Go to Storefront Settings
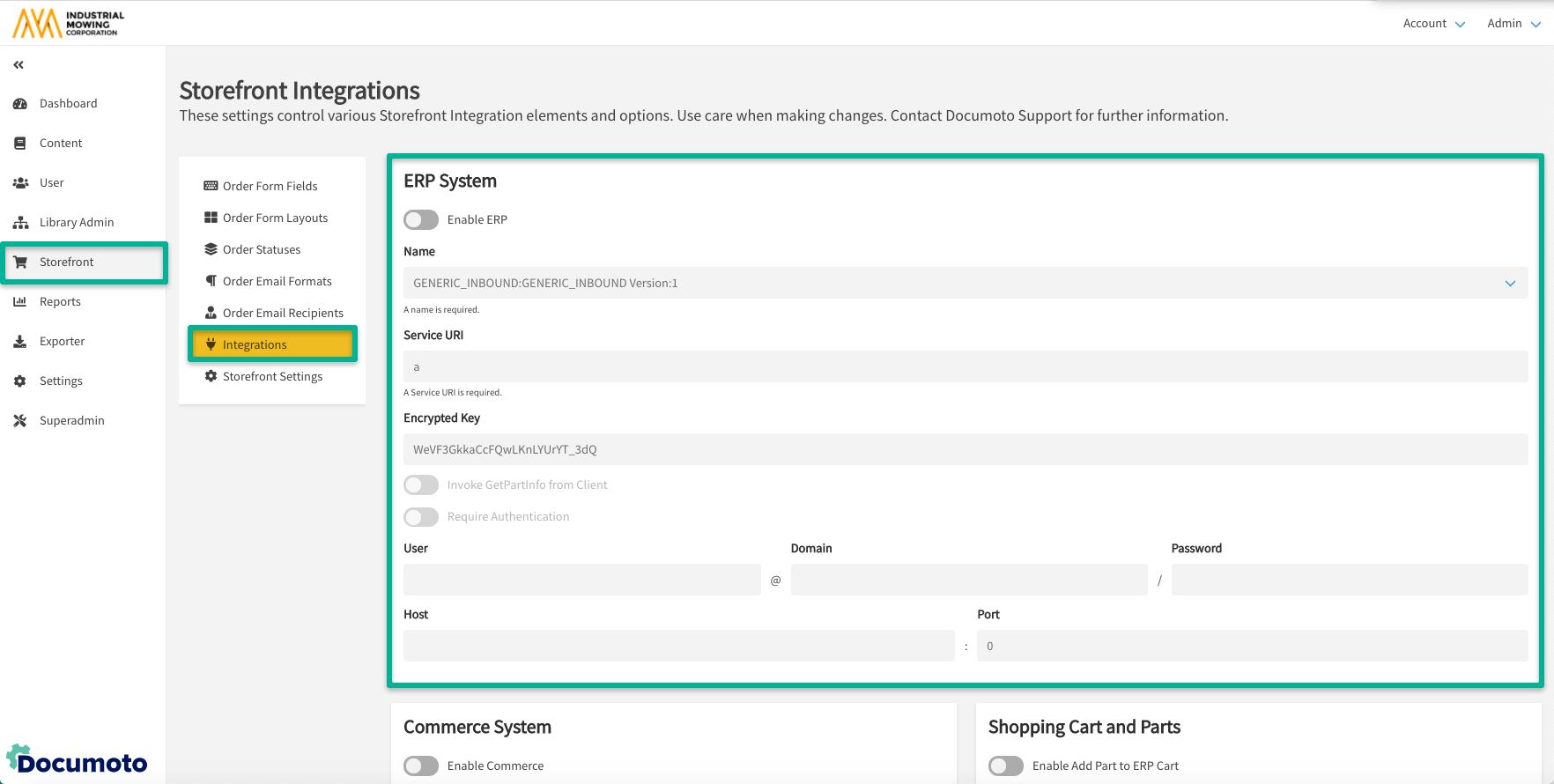This screenshot has height=784, width=1554. coord(272,376)
